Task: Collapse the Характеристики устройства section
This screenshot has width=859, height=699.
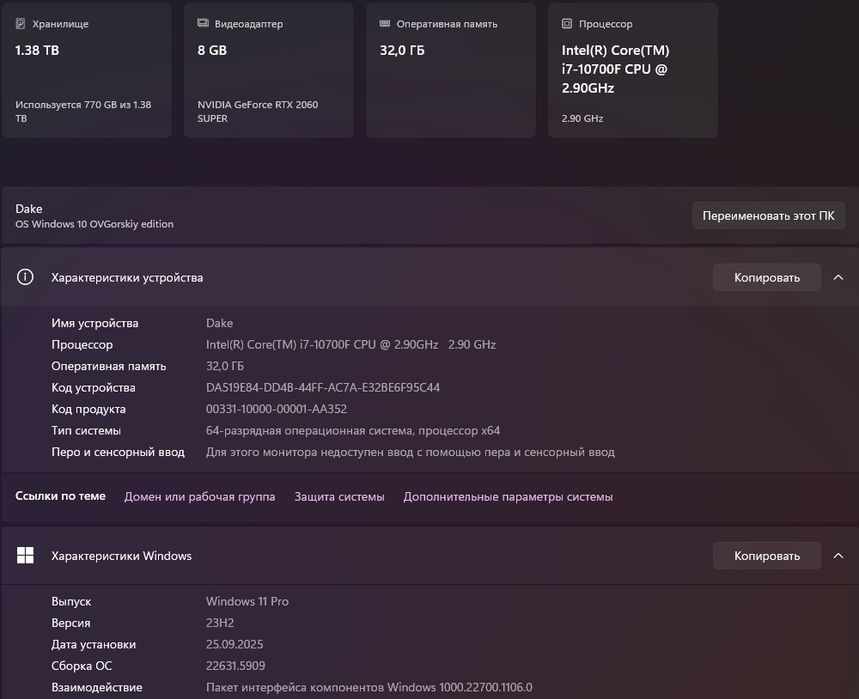Action: [838, 277]
